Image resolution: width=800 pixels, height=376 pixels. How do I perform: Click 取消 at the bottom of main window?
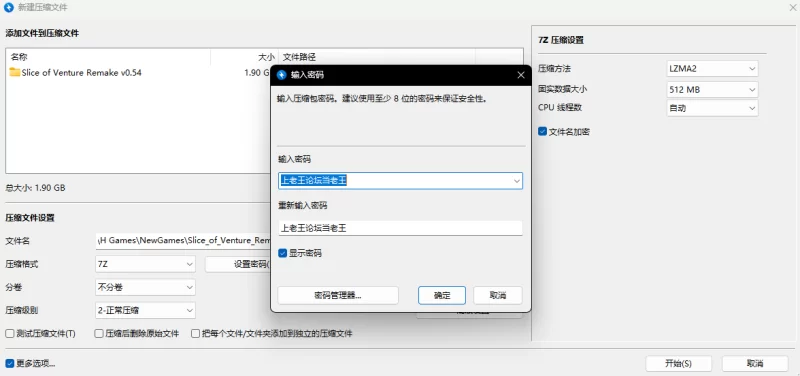tap(755, 364)
